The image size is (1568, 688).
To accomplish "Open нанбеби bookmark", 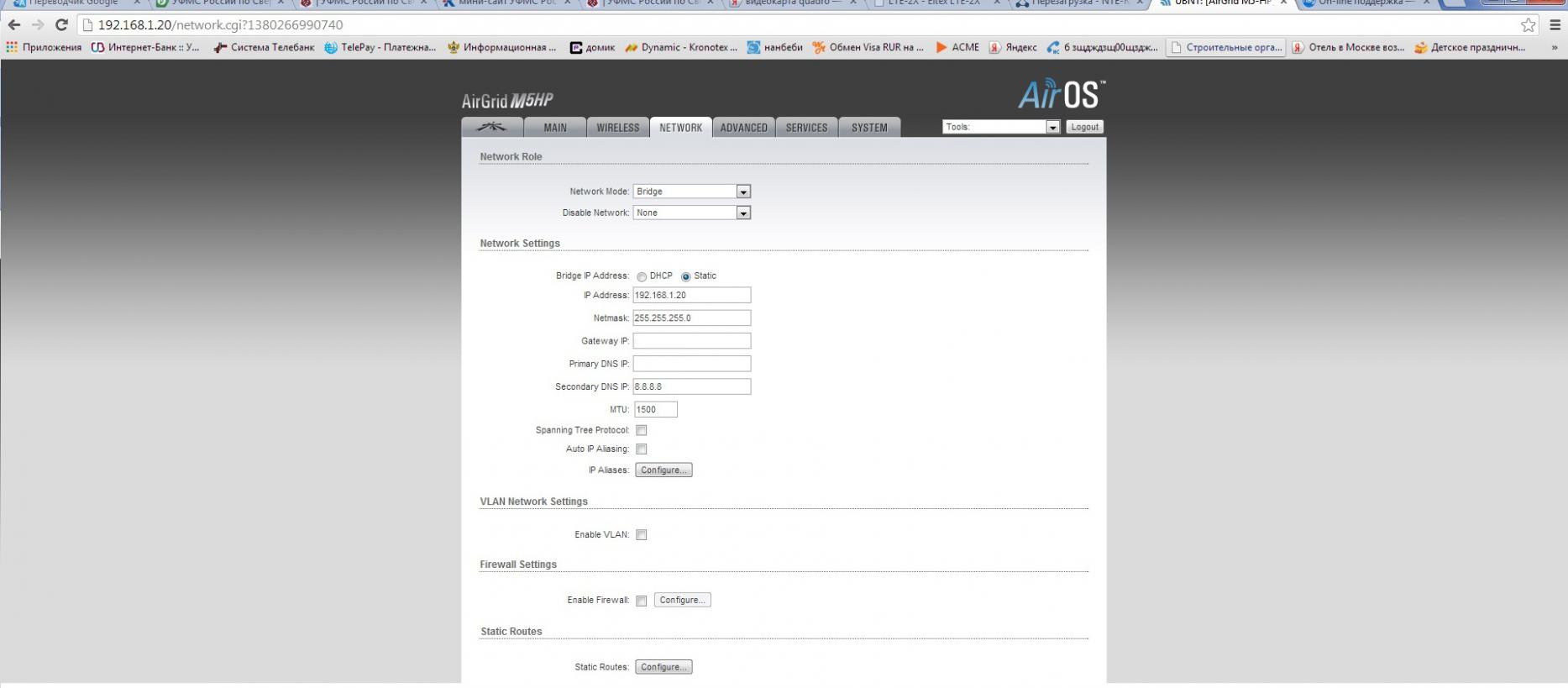I will pyautogui.click(x=774, y=47).
